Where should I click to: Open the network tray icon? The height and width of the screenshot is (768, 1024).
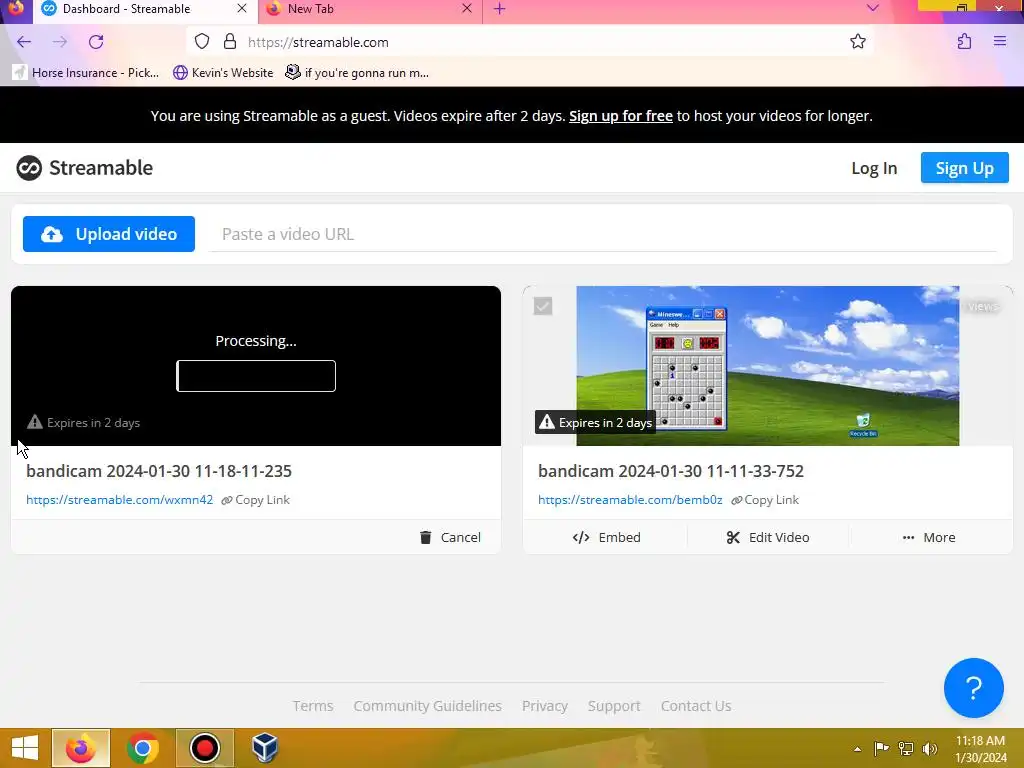(906, 749)
